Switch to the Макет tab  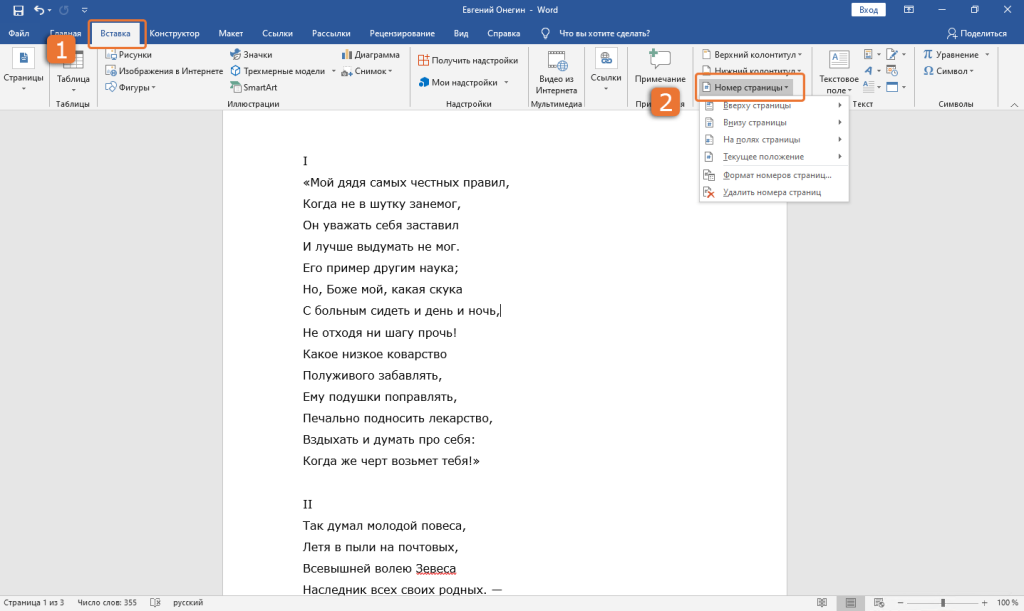point(231,33)
